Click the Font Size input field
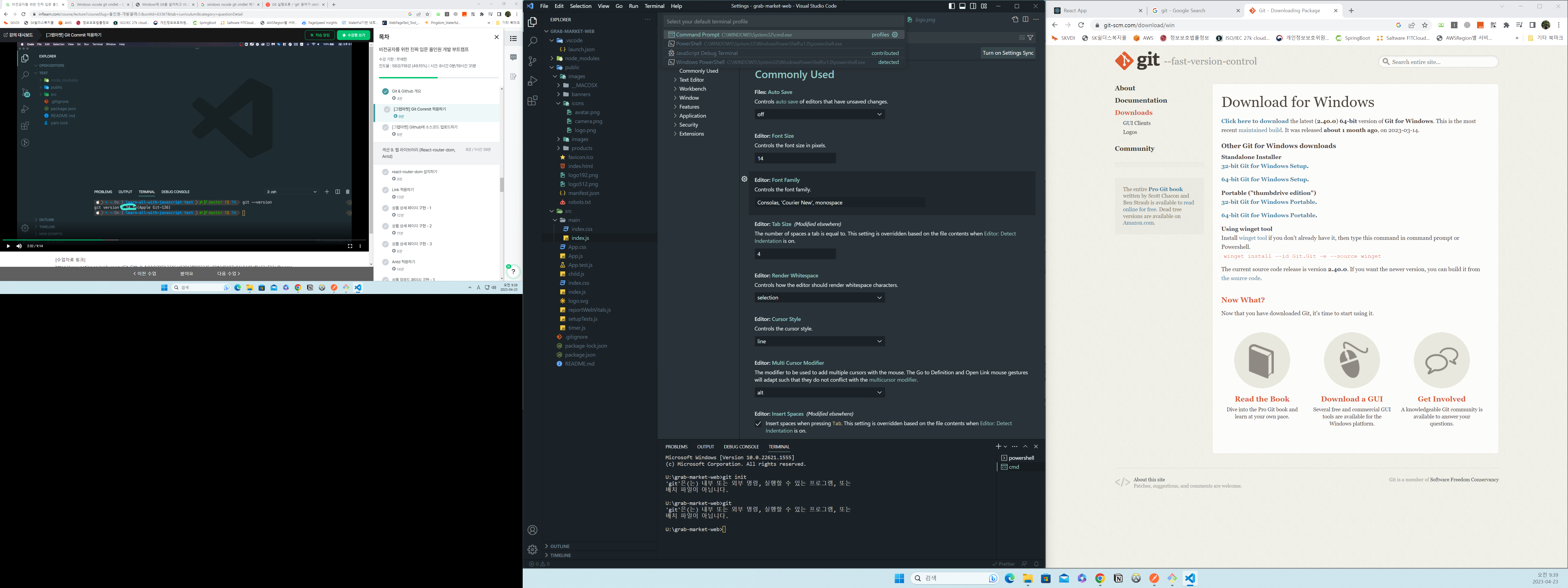 (794, 158)
